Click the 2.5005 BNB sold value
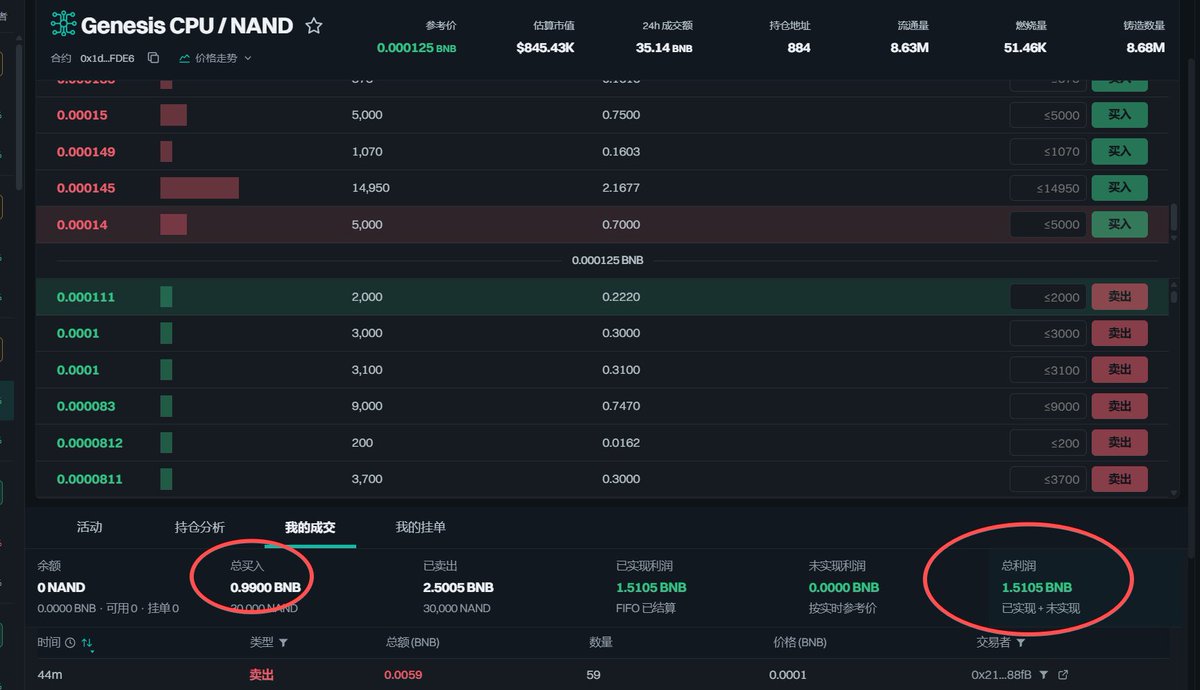 (459, 587)
